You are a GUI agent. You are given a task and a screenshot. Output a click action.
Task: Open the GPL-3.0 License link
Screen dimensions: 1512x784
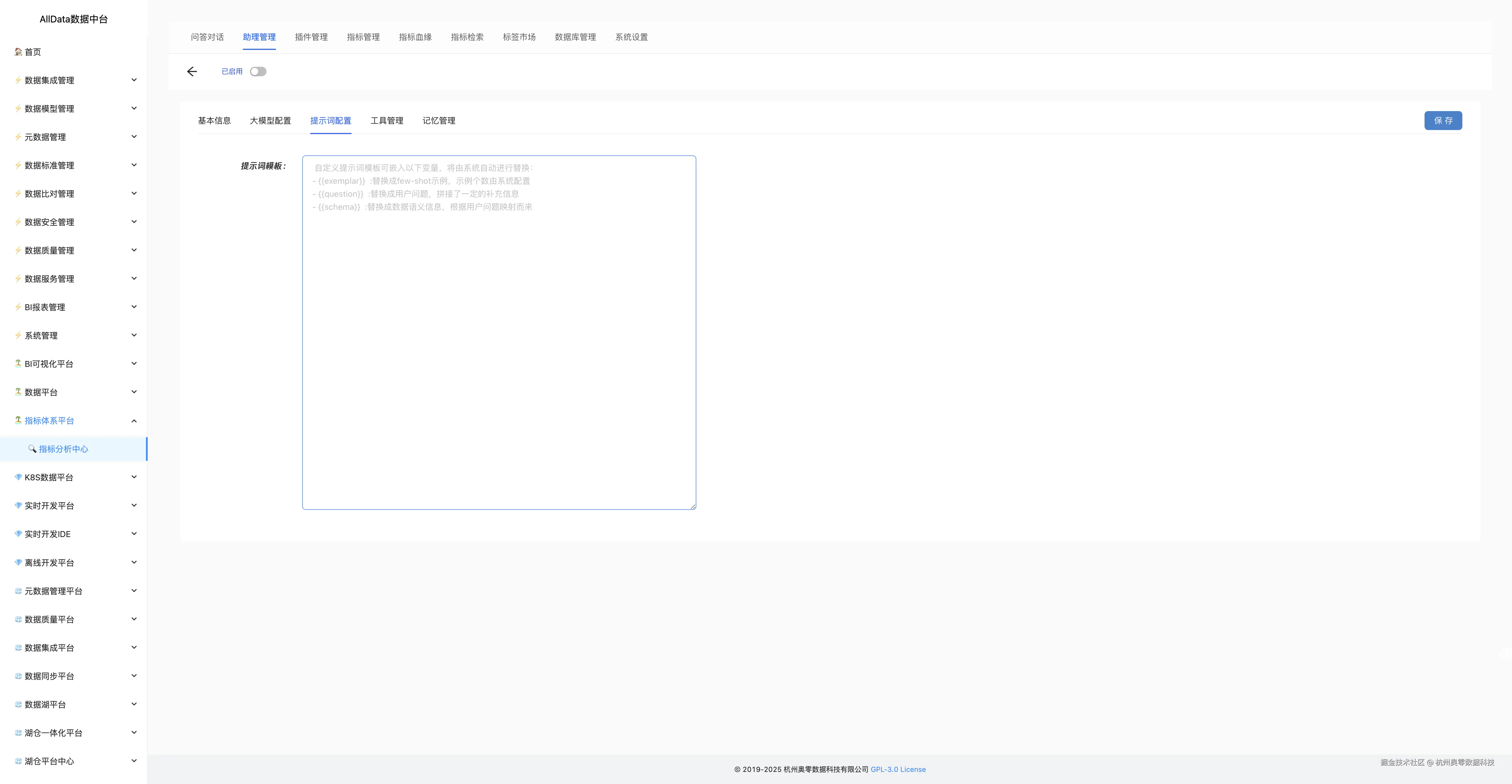coord(898,769)
